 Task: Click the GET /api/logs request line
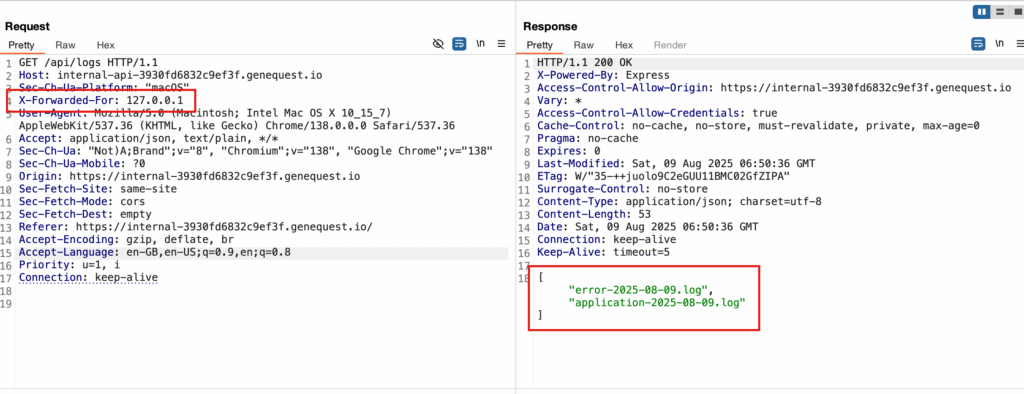(88, 63)
